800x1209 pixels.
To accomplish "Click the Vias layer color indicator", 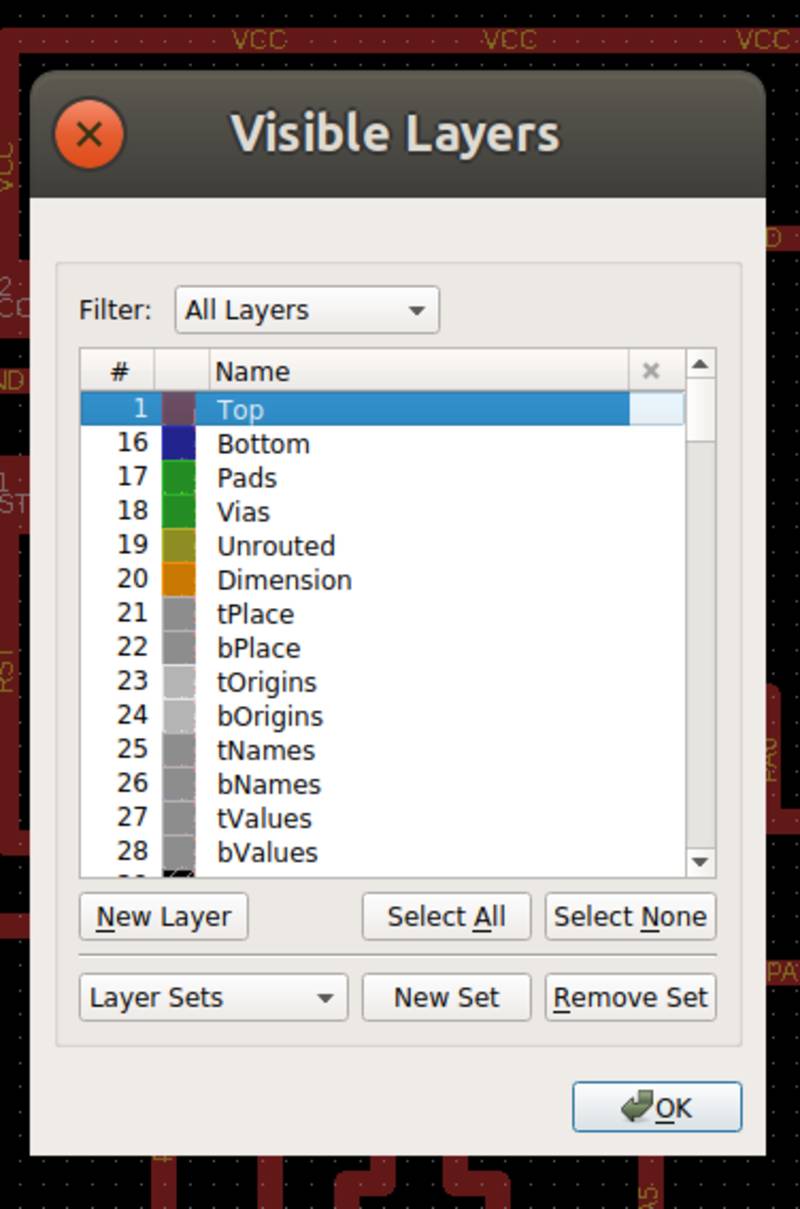I will (x=180, y=511).
